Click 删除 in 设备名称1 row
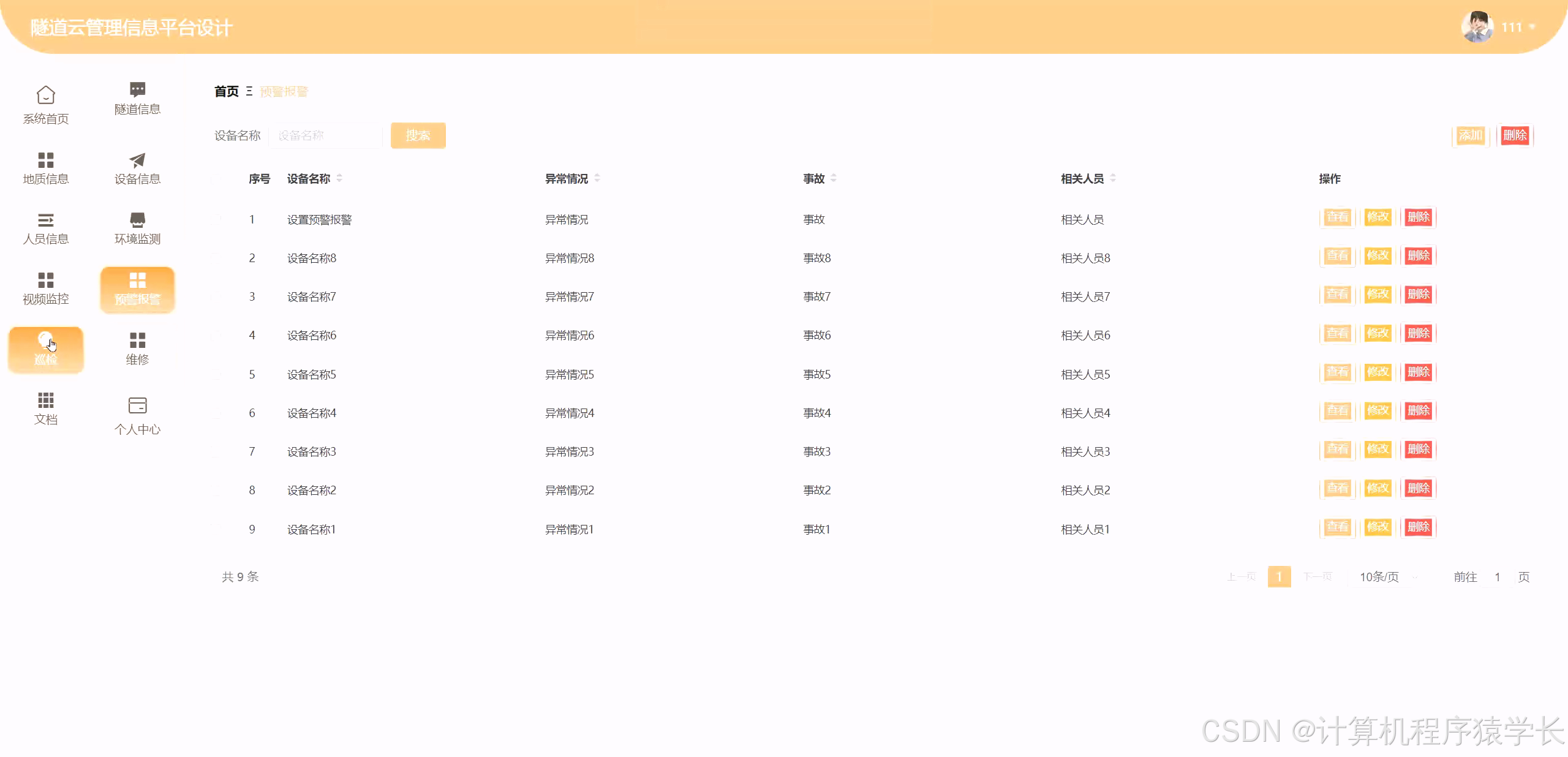1568x757 pixels. click(x=1419, y=527)
